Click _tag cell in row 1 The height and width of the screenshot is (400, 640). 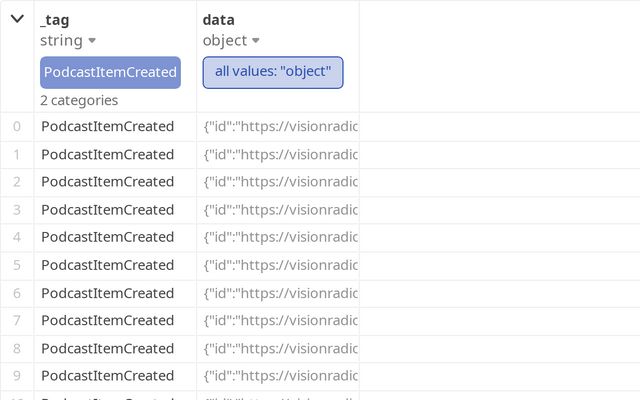107,154
